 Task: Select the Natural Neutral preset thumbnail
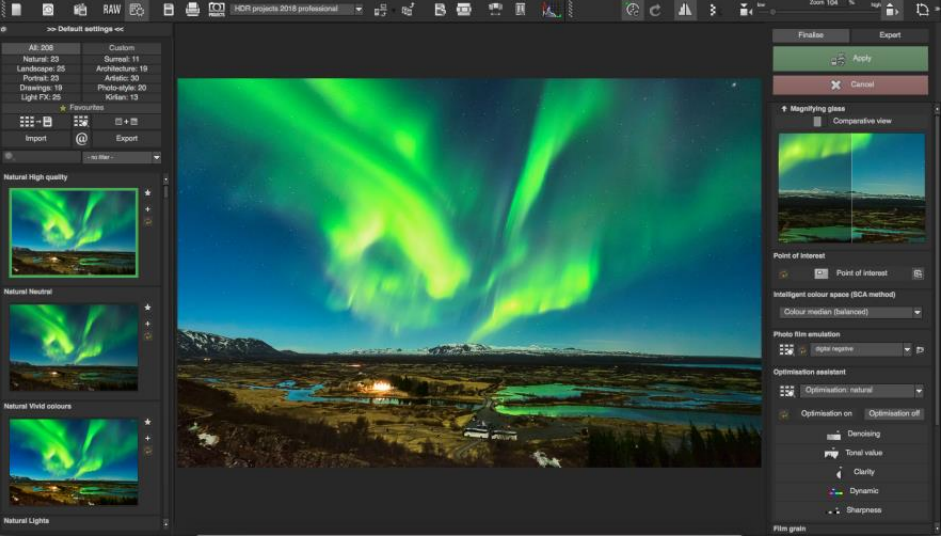point(74,348)
